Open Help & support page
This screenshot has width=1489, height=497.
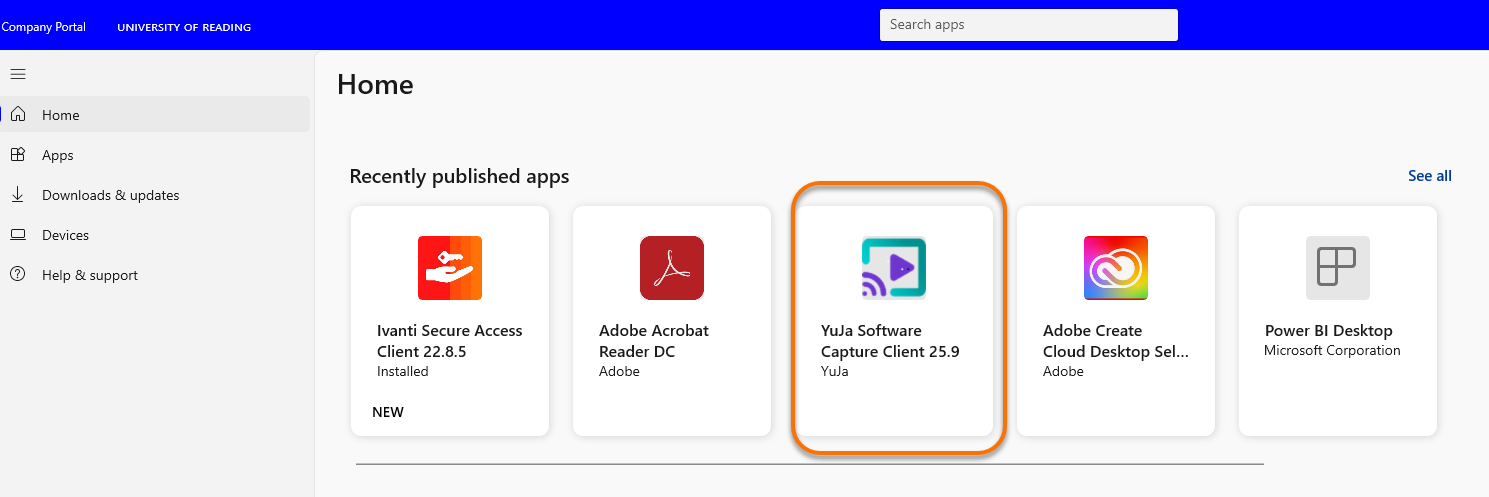point(155,275)
